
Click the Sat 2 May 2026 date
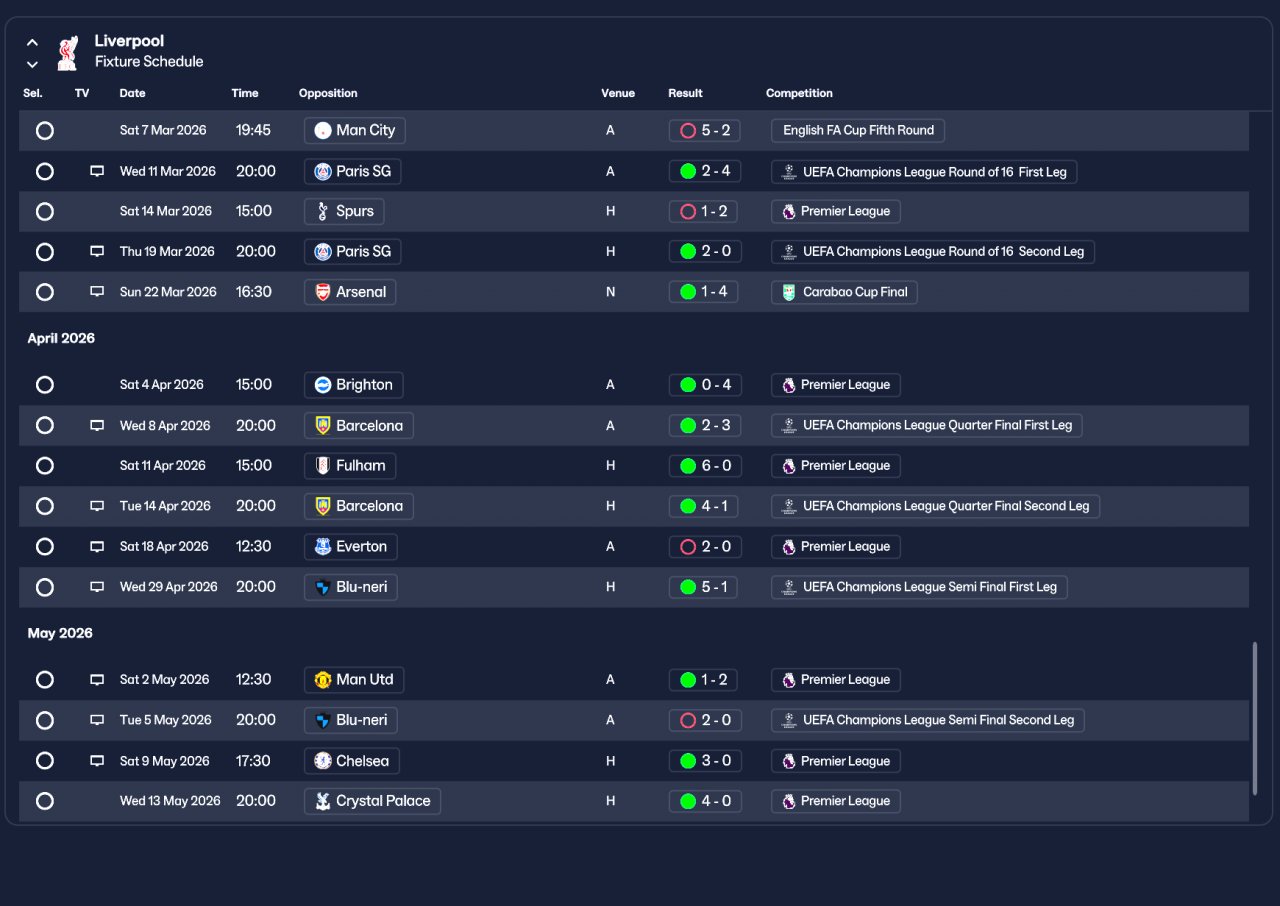pos(165,680)
